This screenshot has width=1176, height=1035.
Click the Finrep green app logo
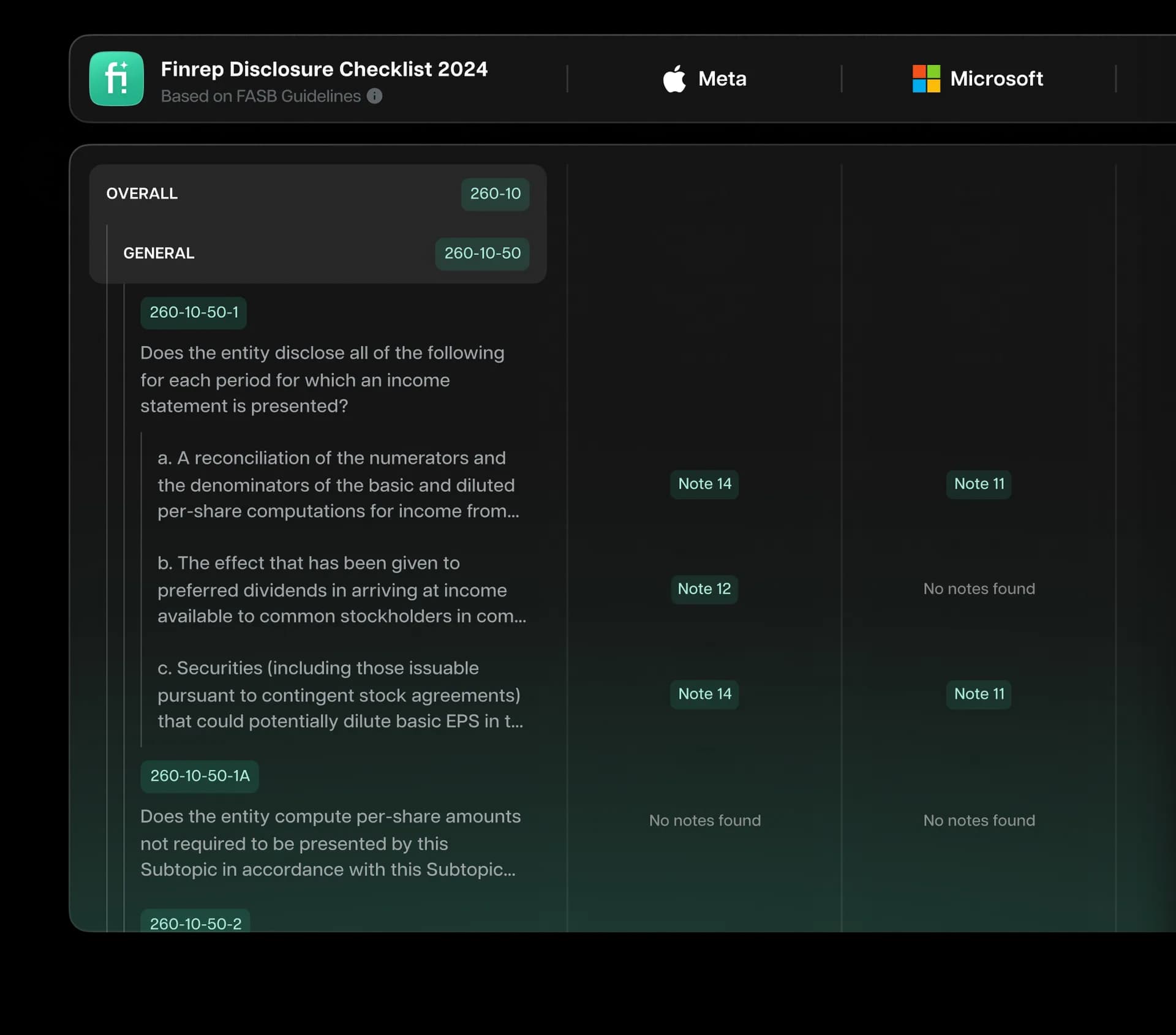point(116,78)
